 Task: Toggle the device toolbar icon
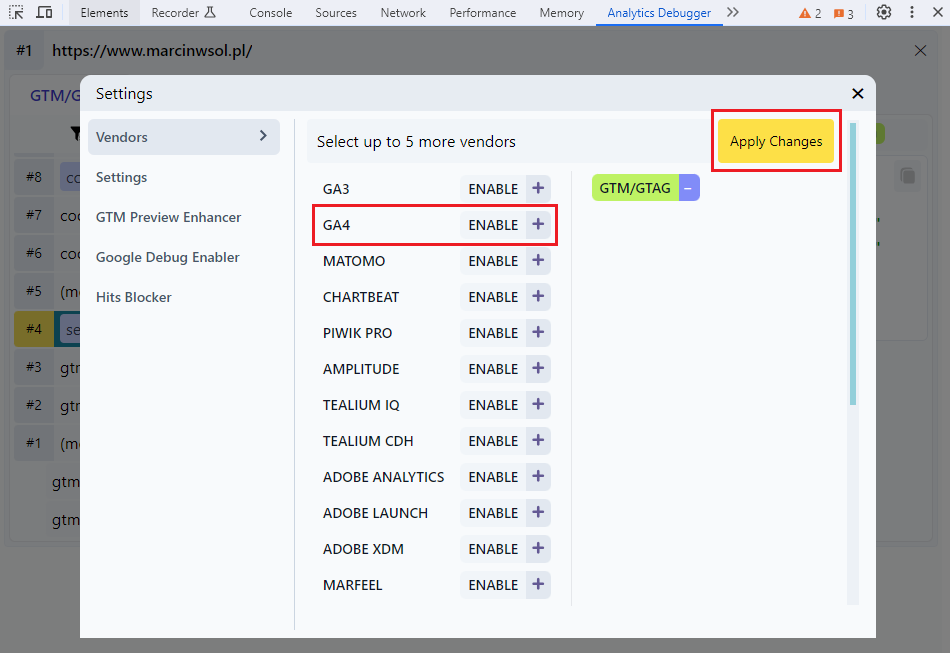pos(44,12)
